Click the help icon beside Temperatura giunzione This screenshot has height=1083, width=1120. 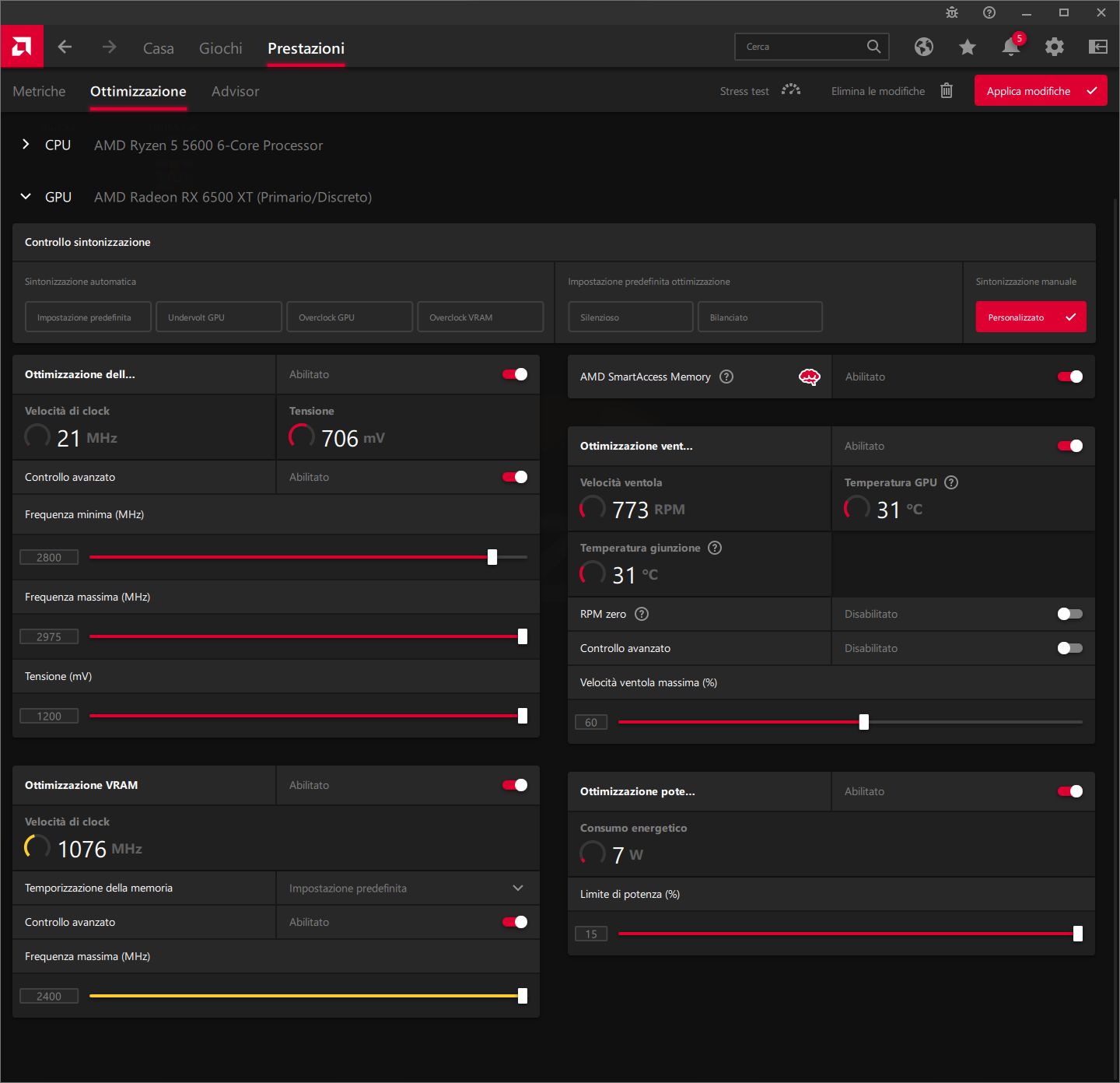pyautogui.click(x=715, y=548)
